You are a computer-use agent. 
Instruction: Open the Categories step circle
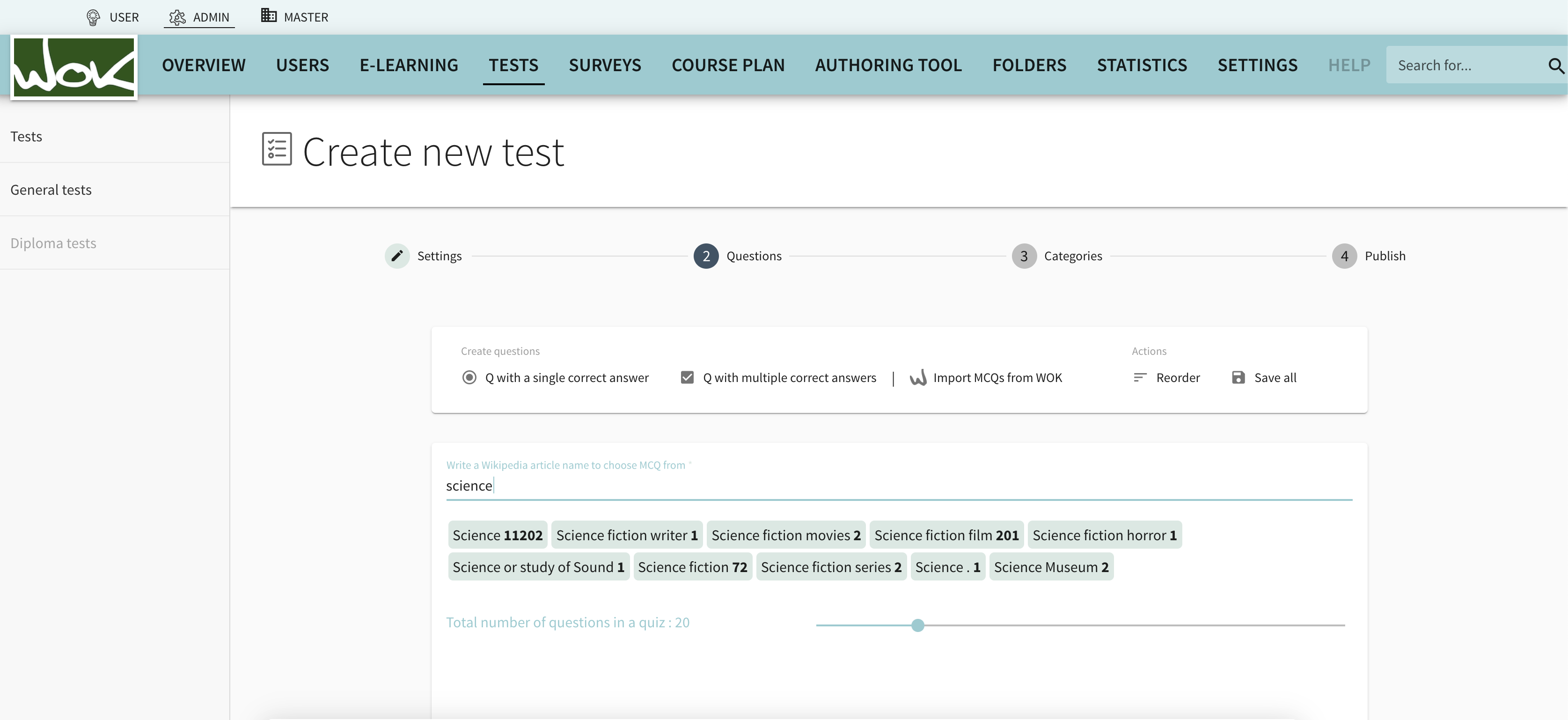coord(1024,256)
